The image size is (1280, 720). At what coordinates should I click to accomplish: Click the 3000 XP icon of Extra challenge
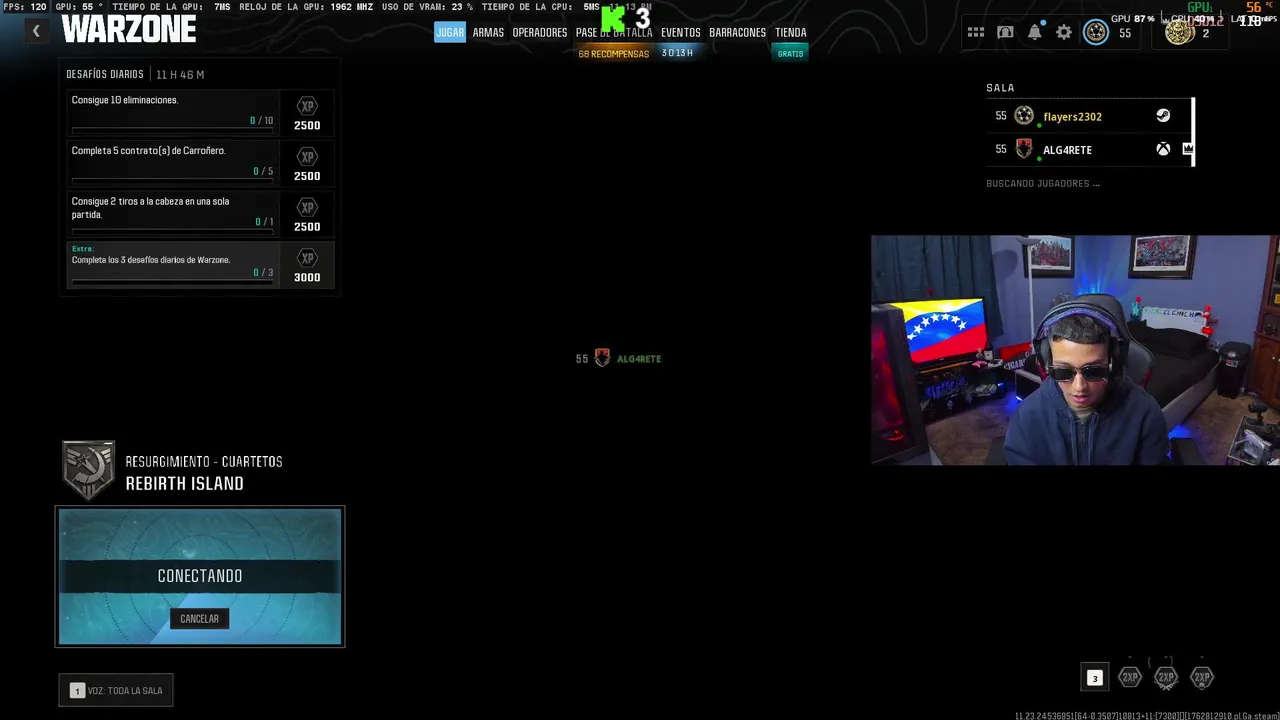pyautogui.click(x=307, y=258)
